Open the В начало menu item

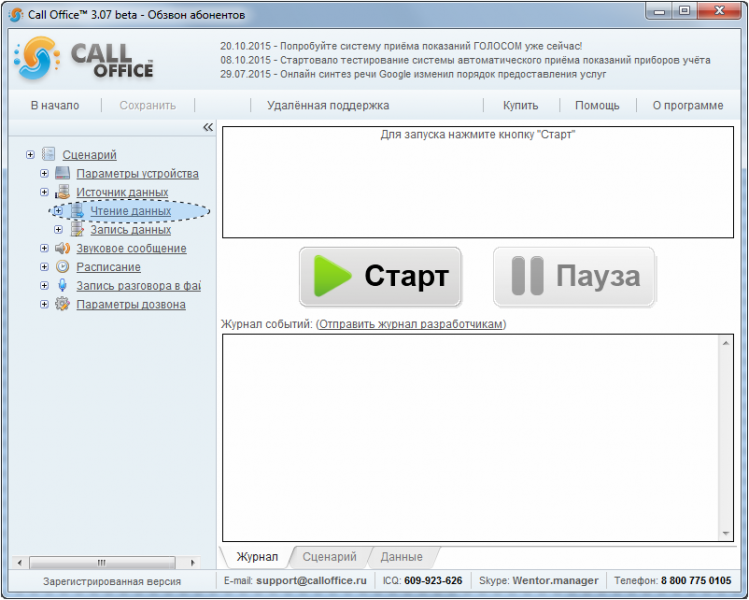click(x=55, y=106)
